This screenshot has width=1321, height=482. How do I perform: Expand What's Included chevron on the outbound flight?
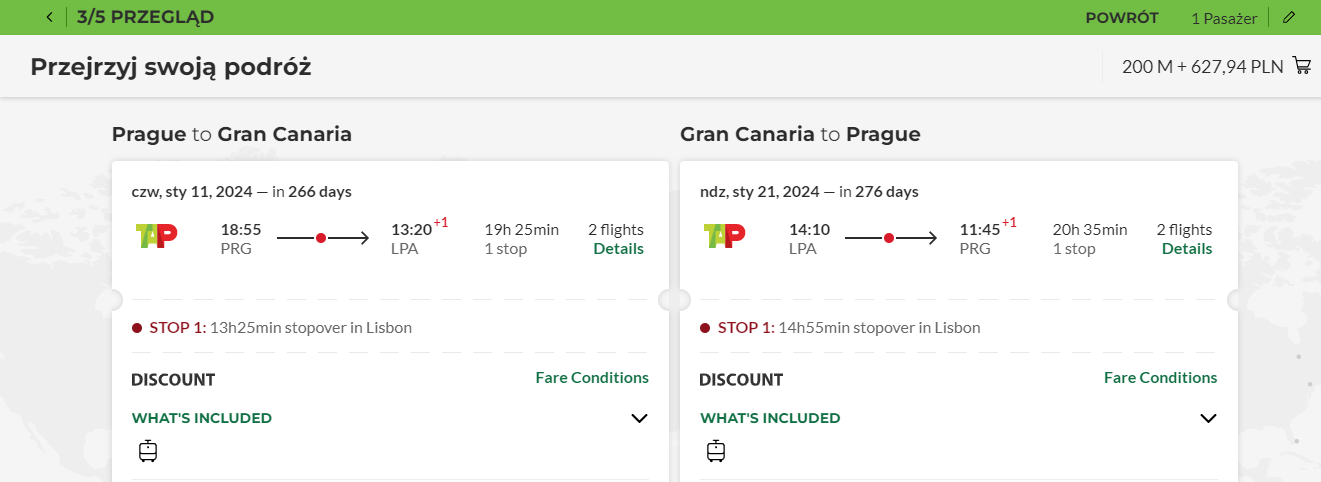[640, 418]
